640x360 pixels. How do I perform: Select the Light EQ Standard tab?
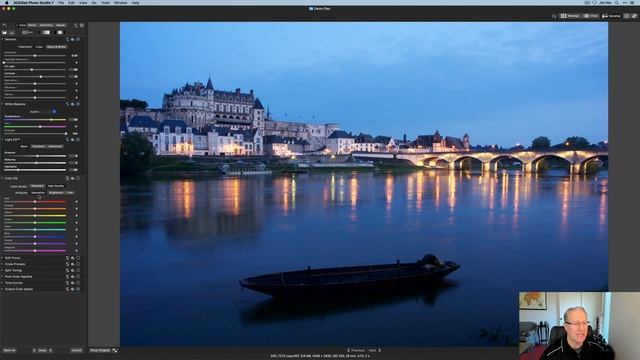tap(38, 147)
